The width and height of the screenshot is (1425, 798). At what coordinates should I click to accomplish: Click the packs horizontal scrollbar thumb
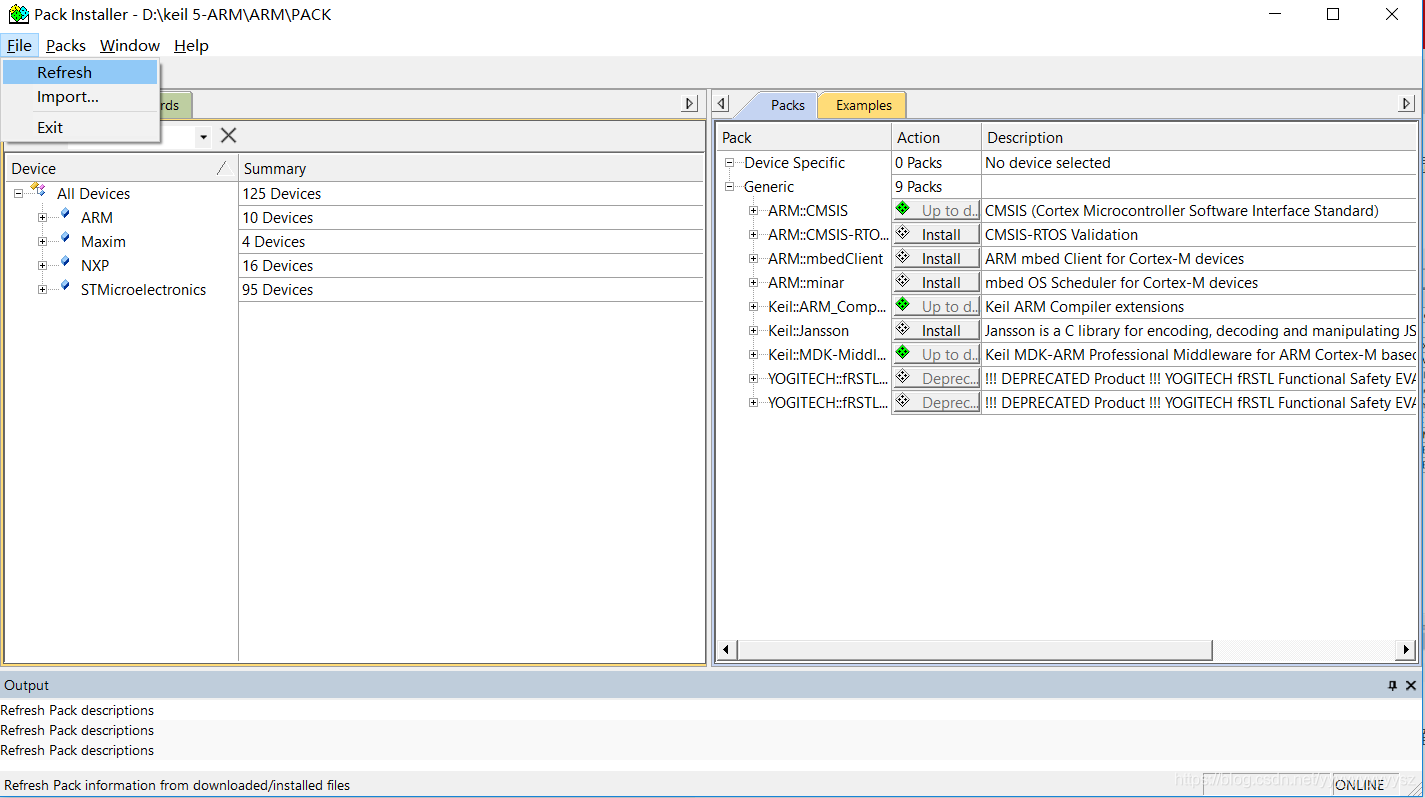(x=976, y=650)
